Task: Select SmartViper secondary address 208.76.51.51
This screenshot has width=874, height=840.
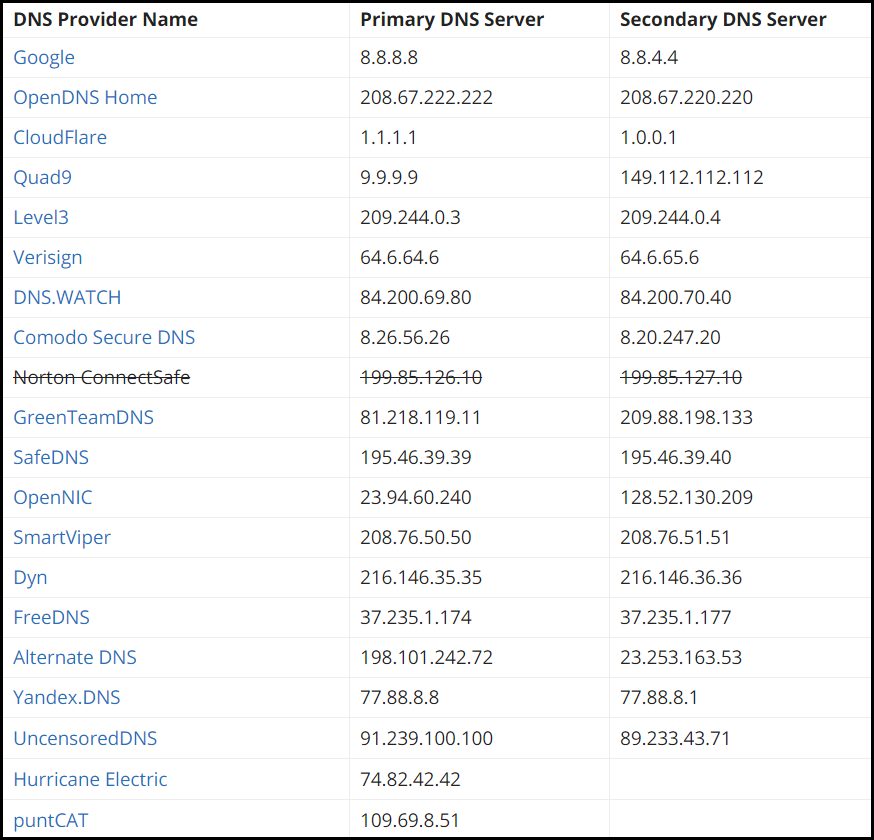Action: point(675,538)
